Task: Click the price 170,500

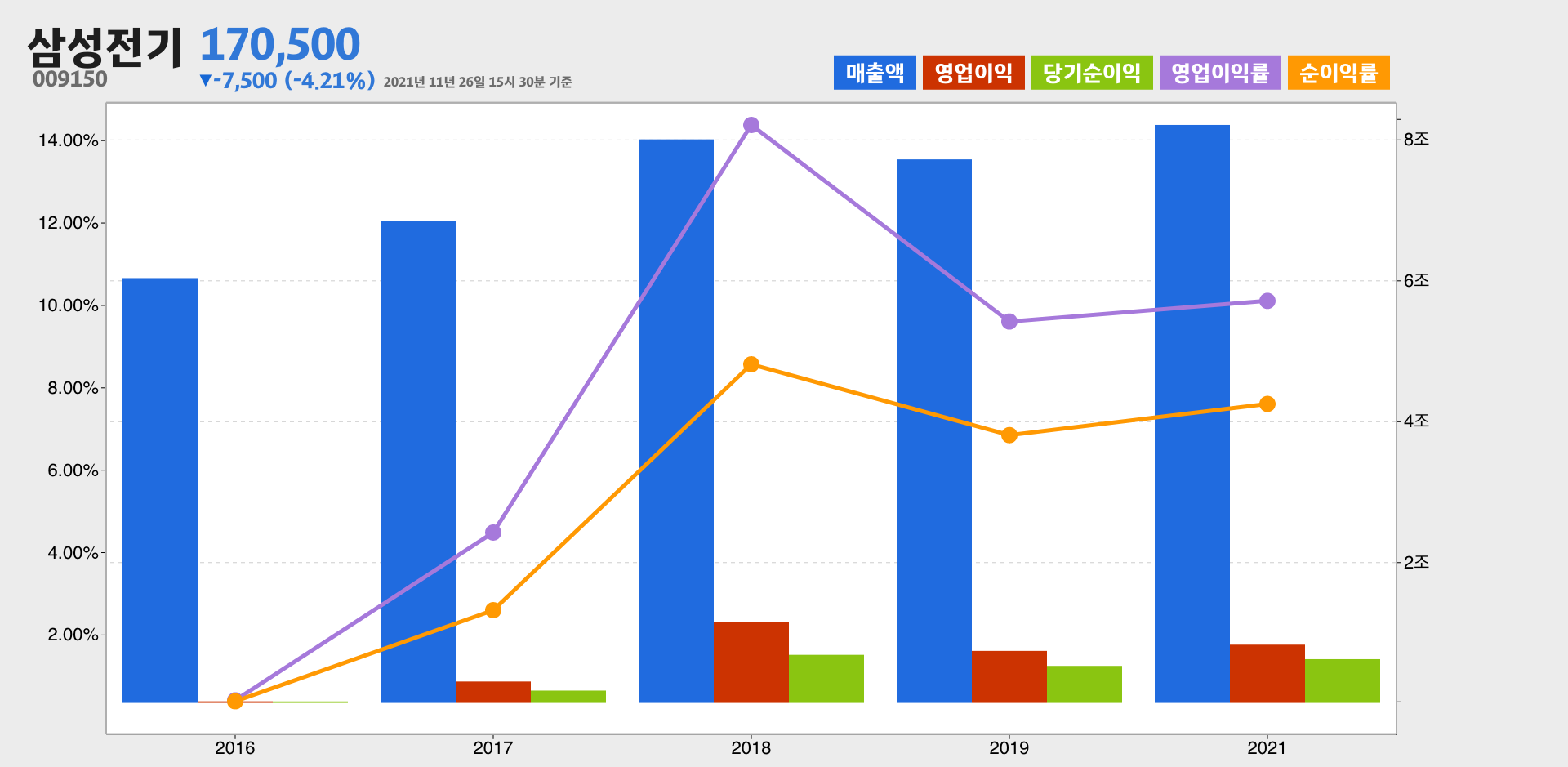Action: [x=279, y=44]
